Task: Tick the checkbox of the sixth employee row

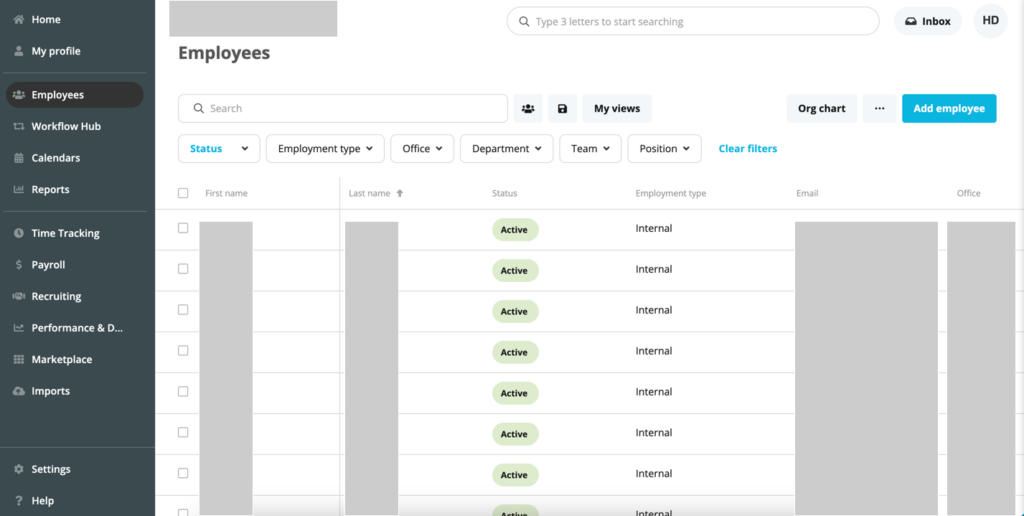Action: pos(183,432)
